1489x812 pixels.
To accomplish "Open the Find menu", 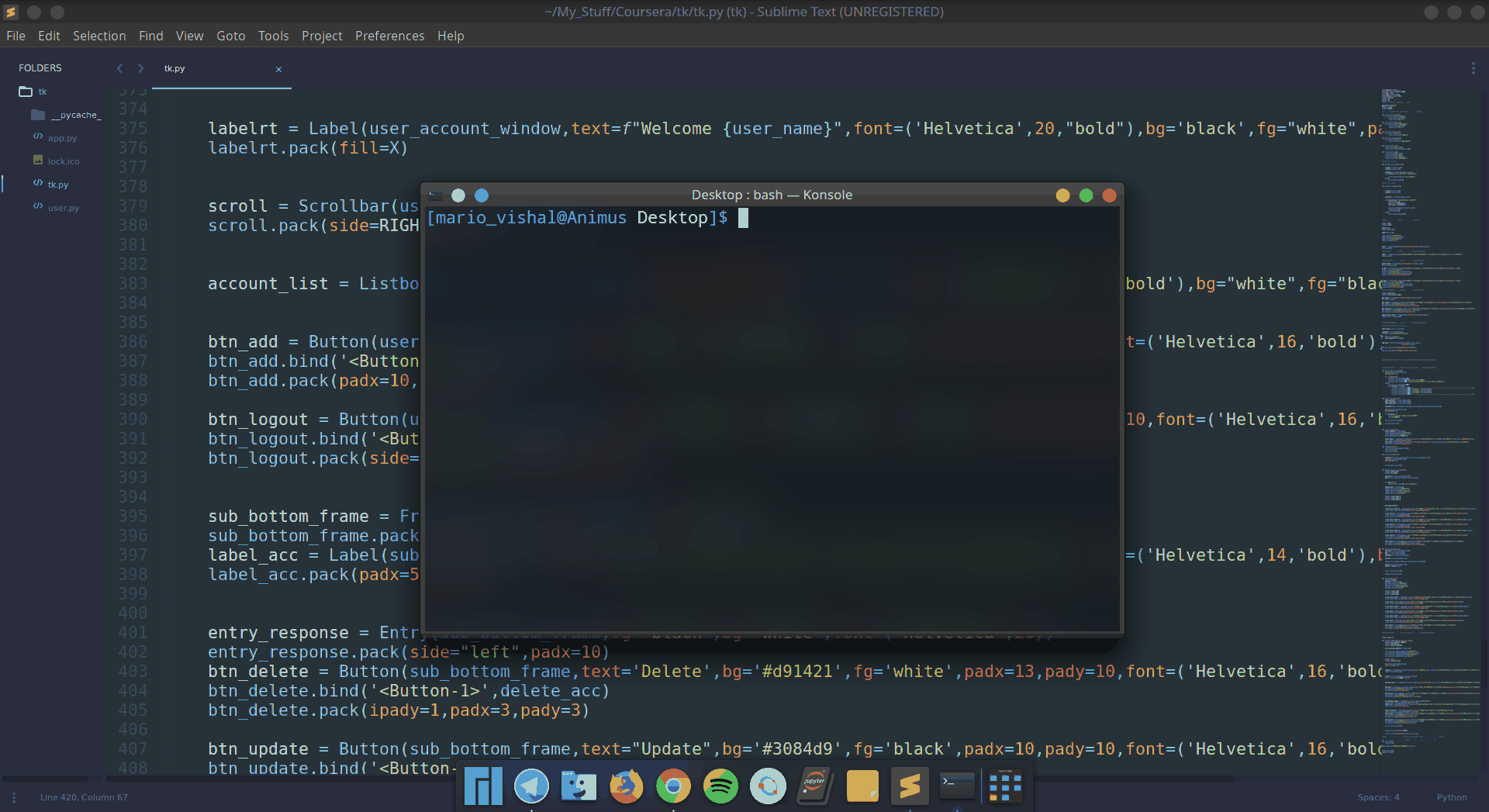I will coord(150,36).
